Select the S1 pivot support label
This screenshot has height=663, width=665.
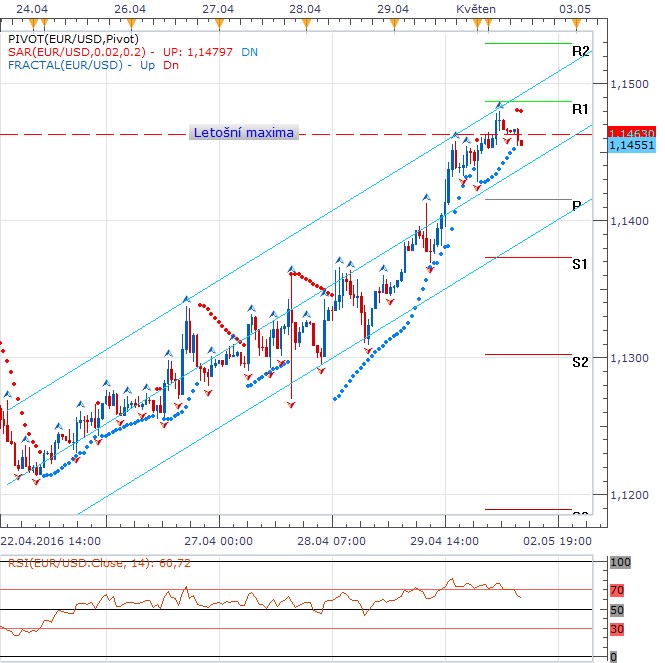580,264
